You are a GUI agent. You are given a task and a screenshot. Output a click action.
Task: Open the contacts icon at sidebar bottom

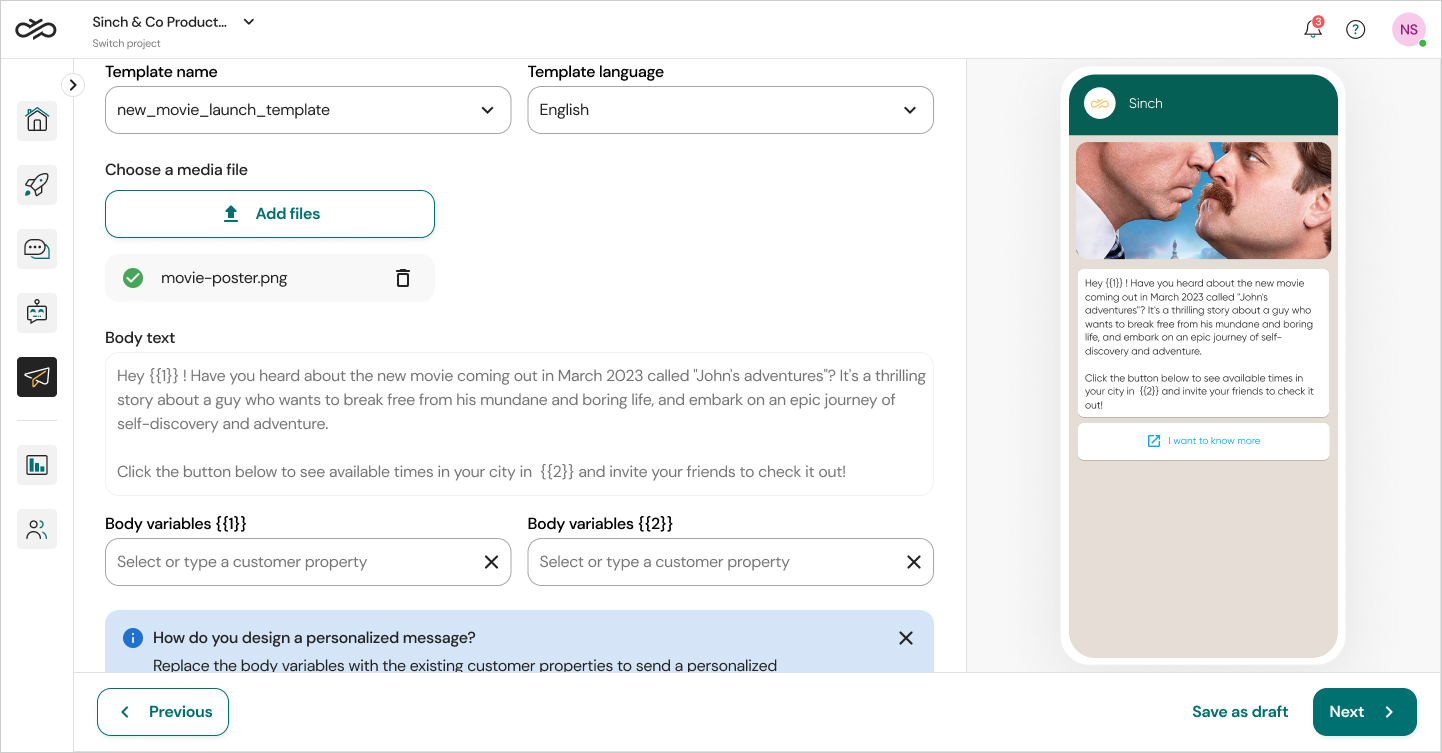[36, 529]
